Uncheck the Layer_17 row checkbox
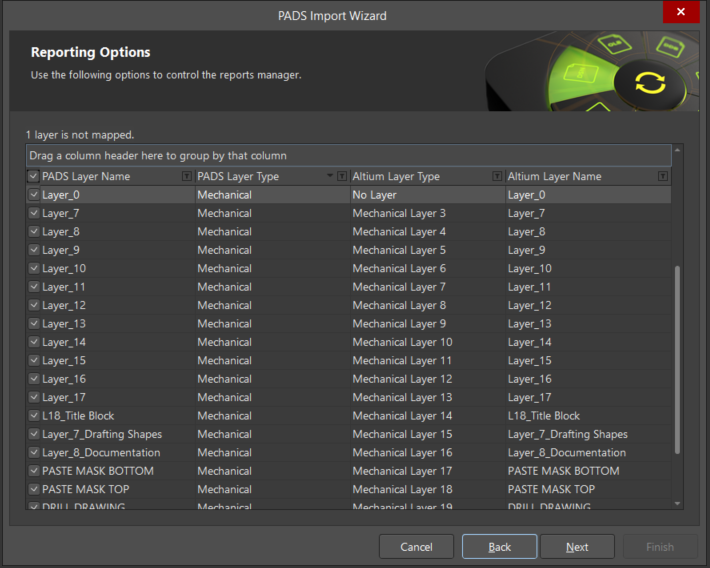The image size is (710, 568). [x=34, y=397]
